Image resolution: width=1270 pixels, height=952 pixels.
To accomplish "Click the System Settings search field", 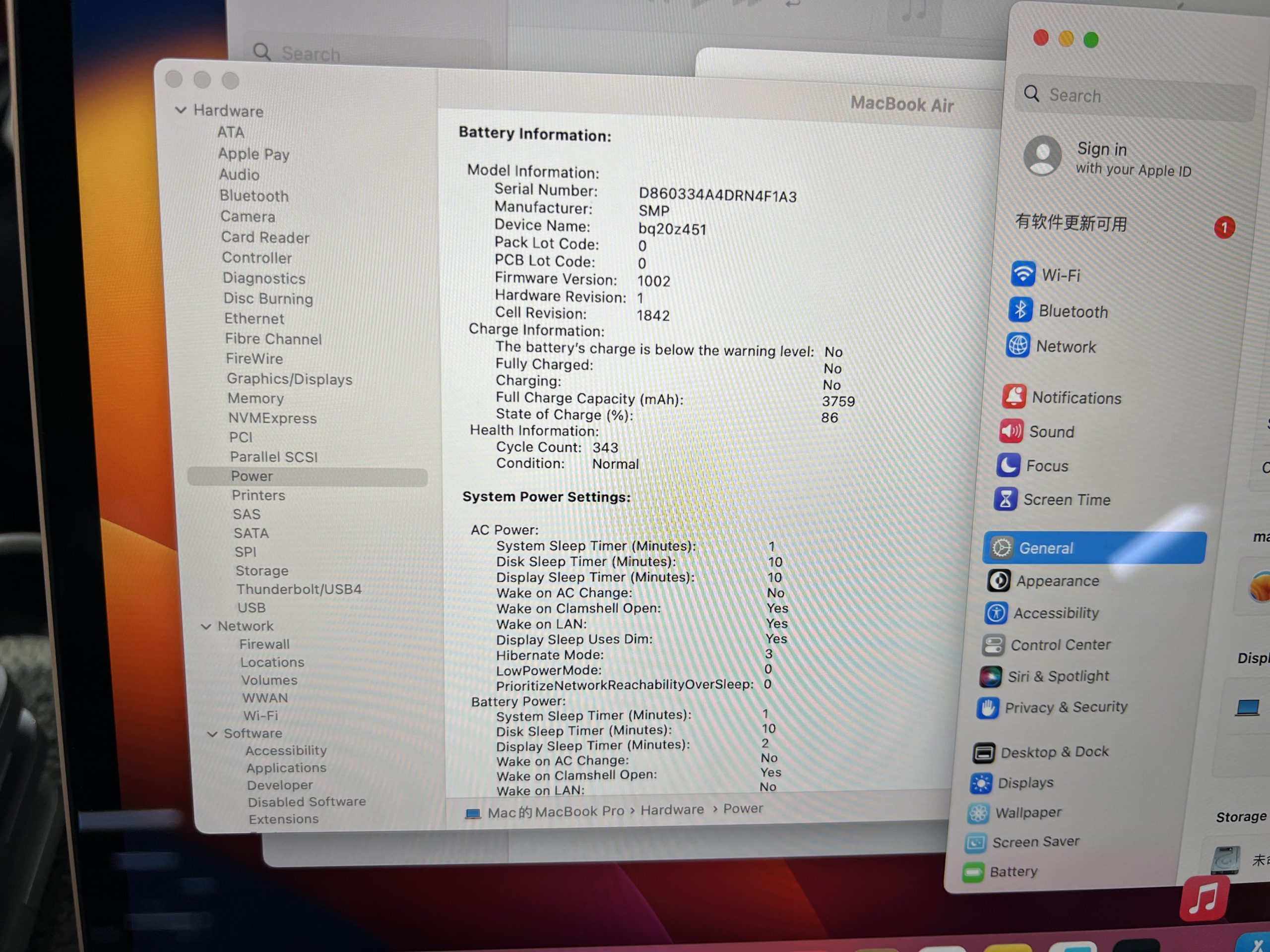I will pyautogui.click(x=1136, y=98).
